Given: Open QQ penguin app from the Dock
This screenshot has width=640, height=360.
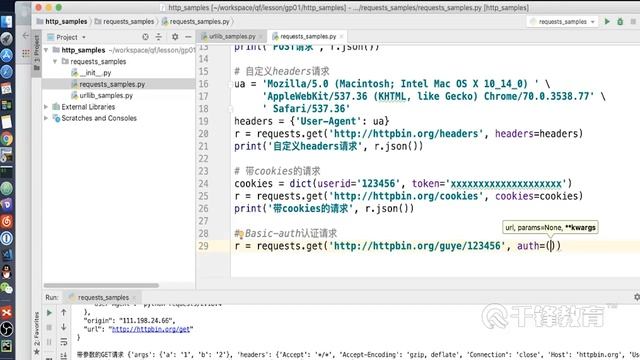Looking at the screenshot, I should 7,272.
